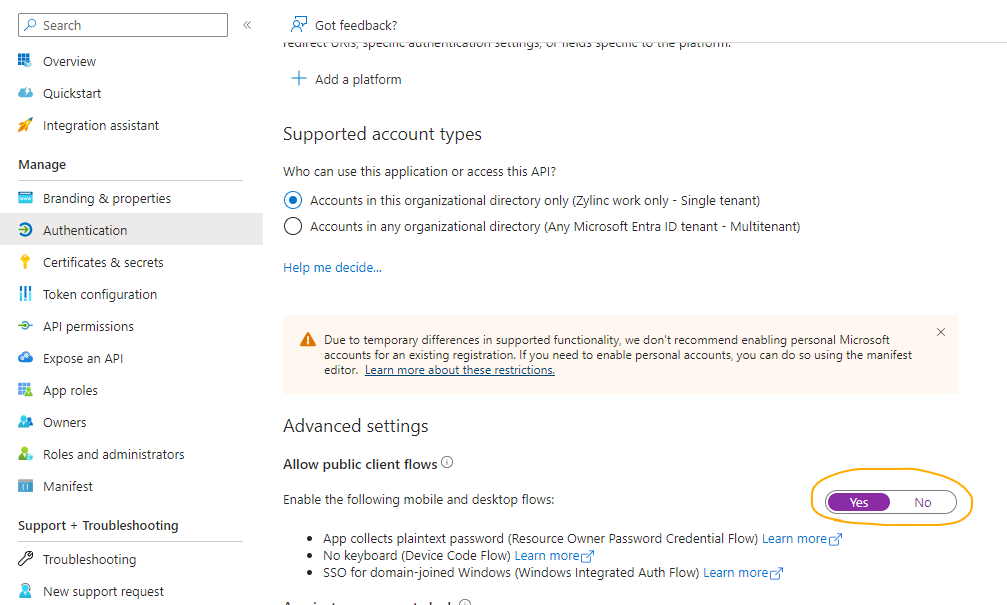The height and width of the screenshot is (605, 1007).
Task: Click the Branding & properties icon
Action: click(x=25, y=198)
